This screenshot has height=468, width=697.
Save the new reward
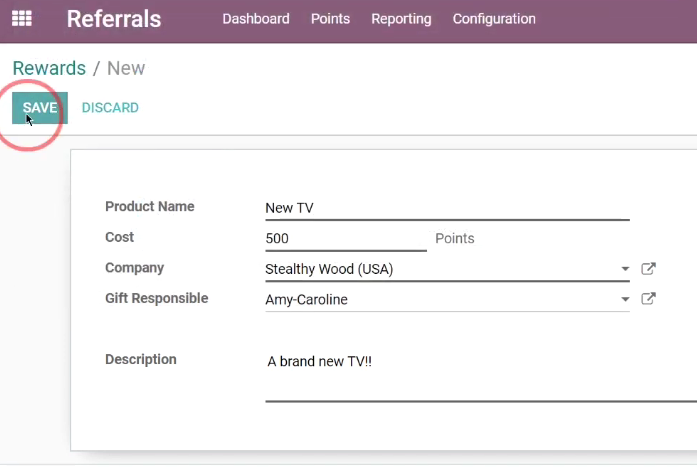tap(40, 108)
